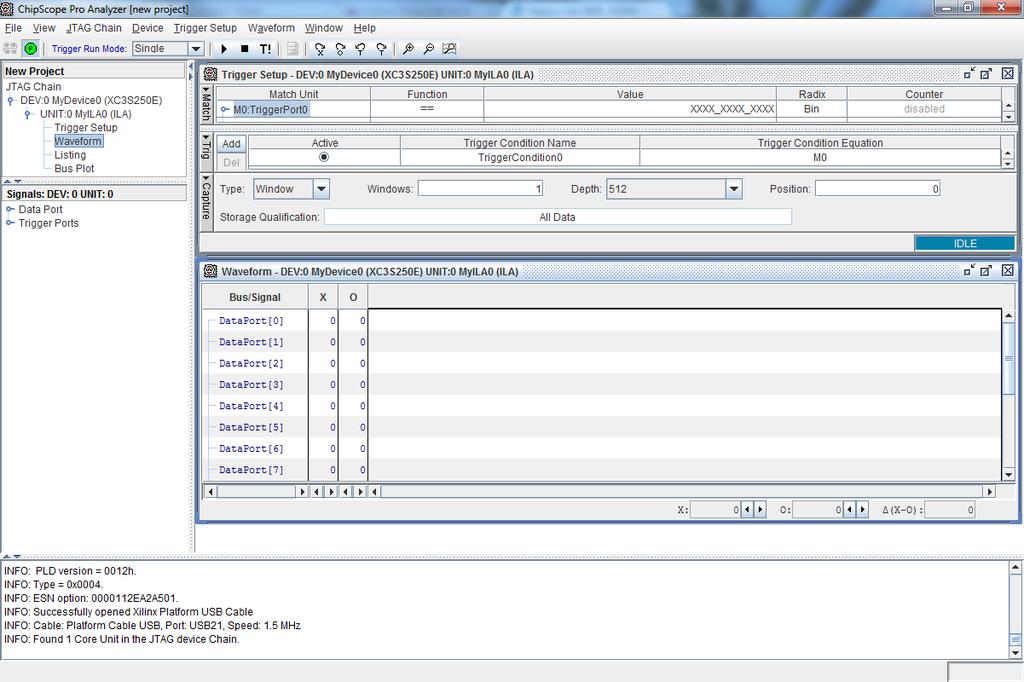Click the fourth cursor navigation toolbar icon
This screenshot has width=1024, height=682.
[x=381, y=48]
